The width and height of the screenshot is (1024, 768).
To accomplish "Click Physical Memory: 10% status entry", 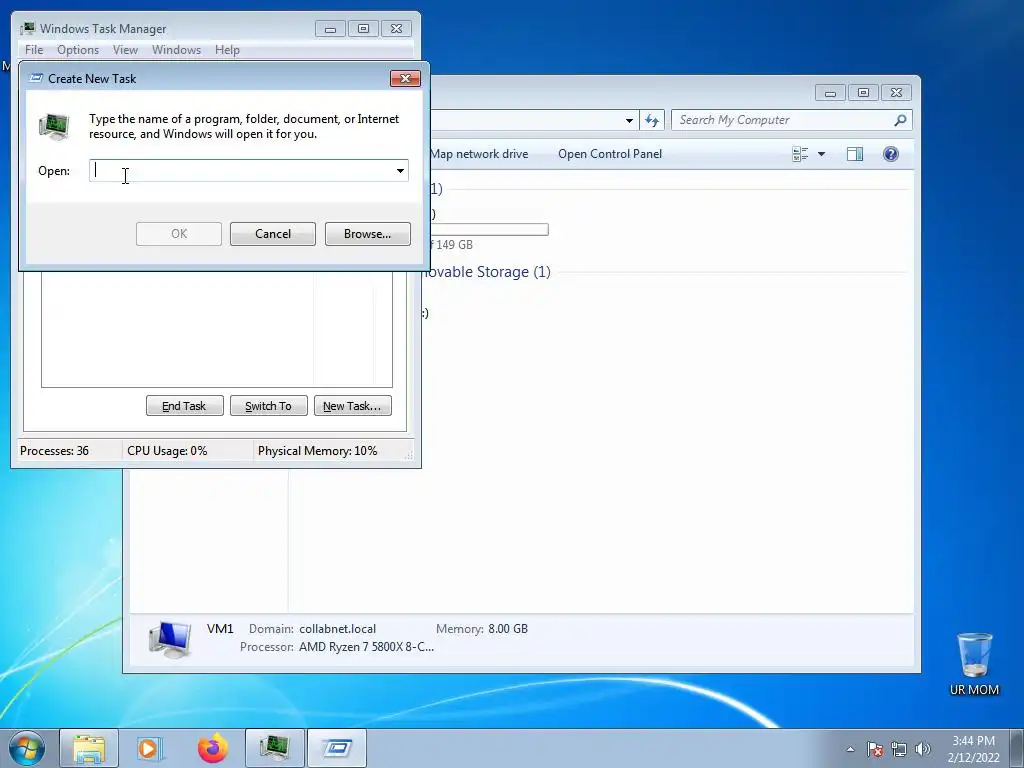I will tap(317, 451).
